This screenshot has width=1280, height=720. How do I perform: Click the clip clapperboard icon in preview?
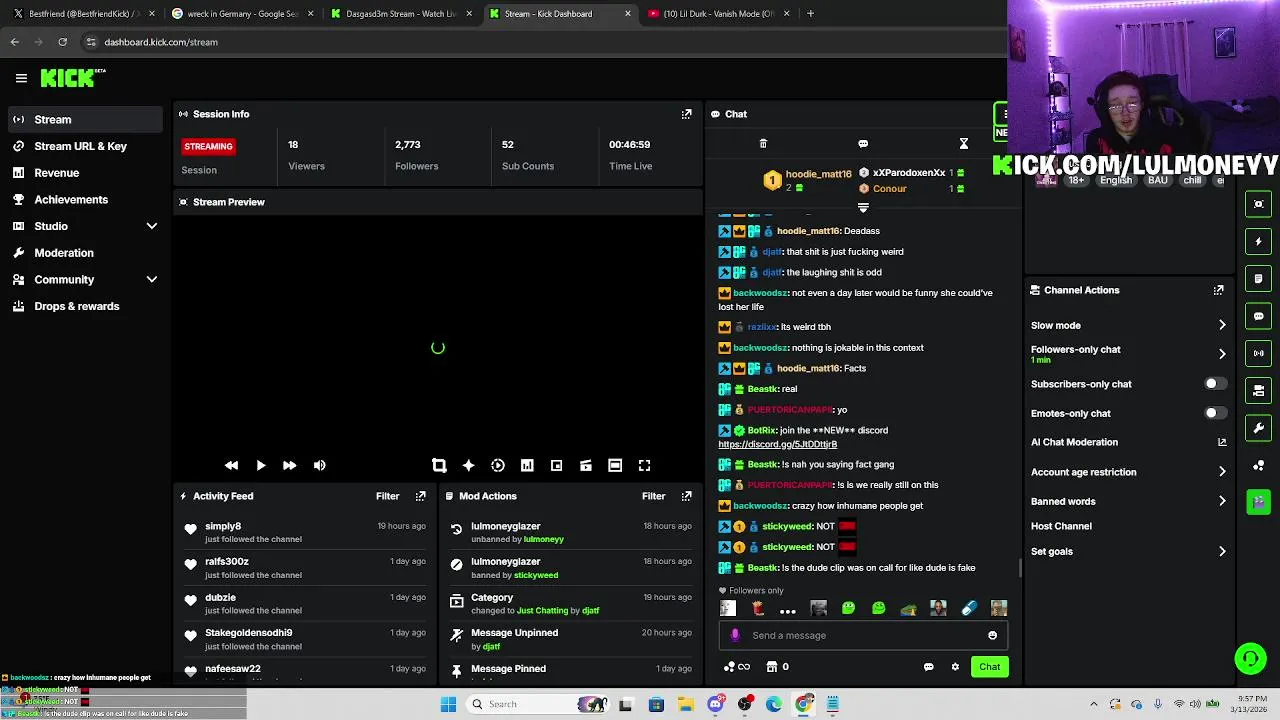(x=586, y=465)
